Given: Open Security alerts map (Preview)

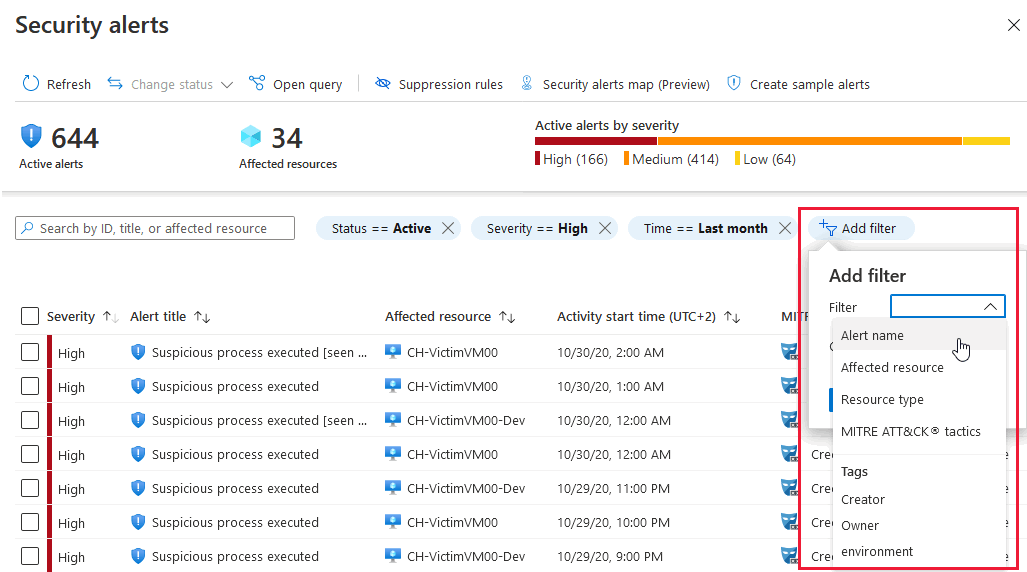Looking at the screenshot, I should [x=615, y=85].
